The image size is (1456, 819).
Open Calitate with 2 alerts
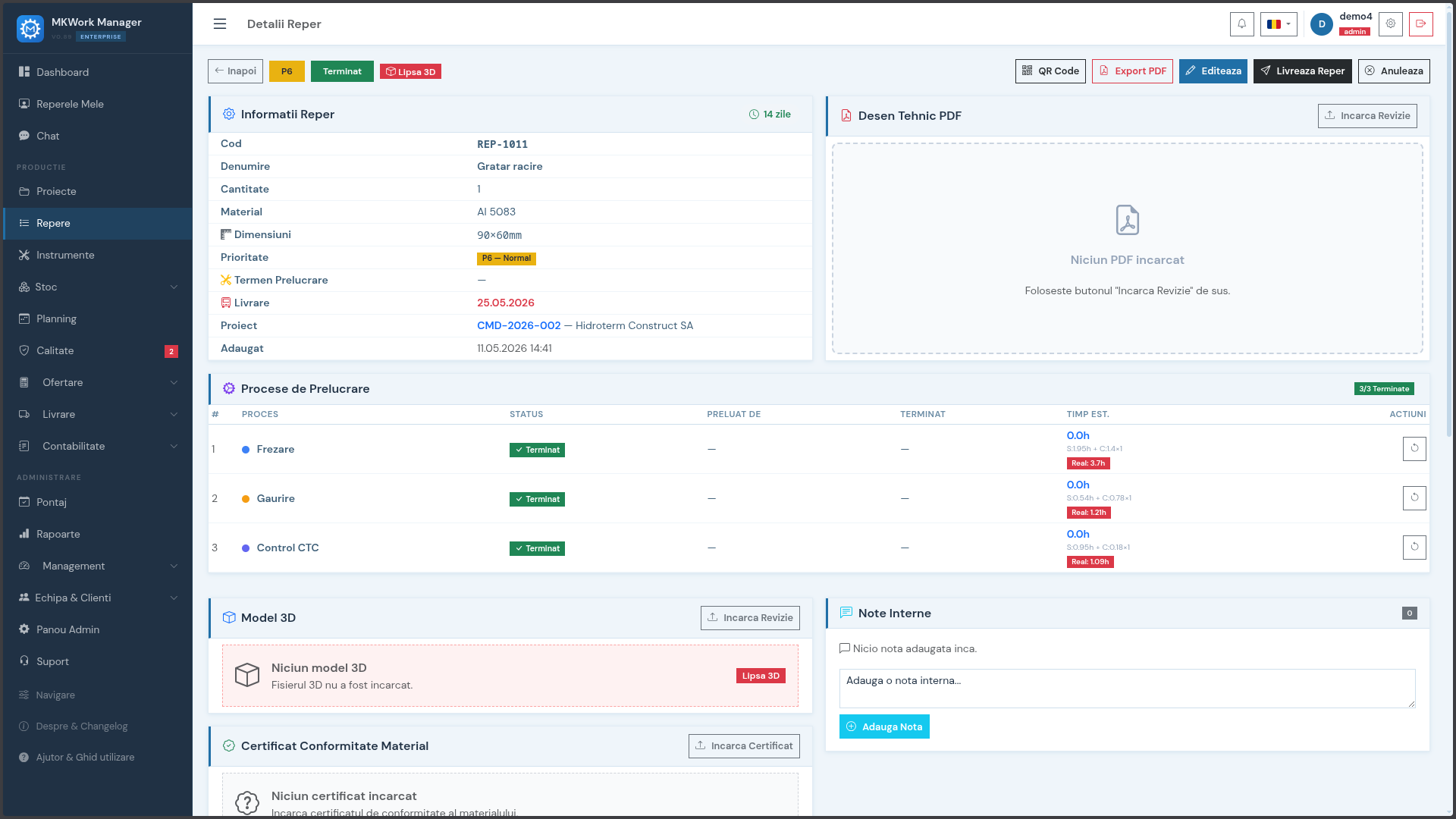click(98, 350)
